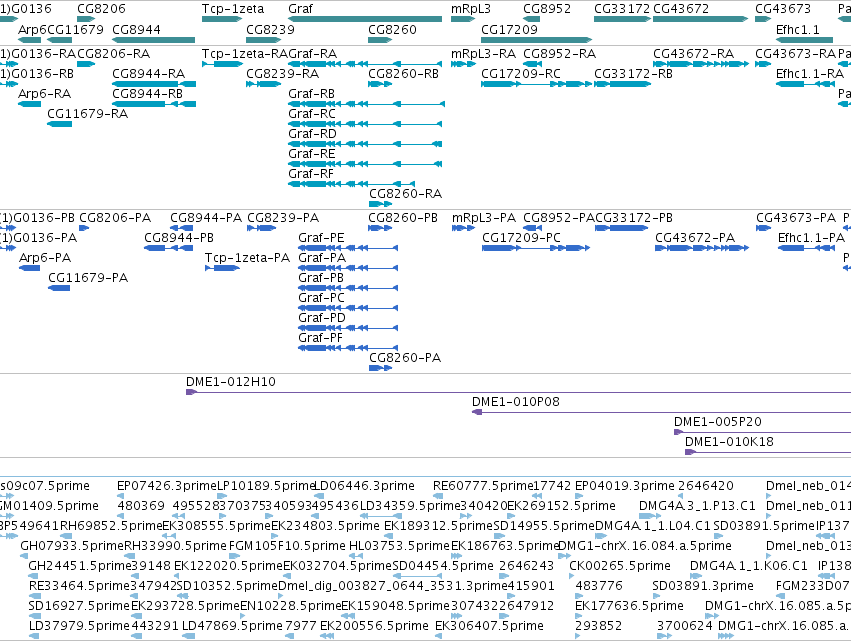Click the CG8944-PA protein label
Viewport: 851px width, 641px height.
(x=206, y=218)
